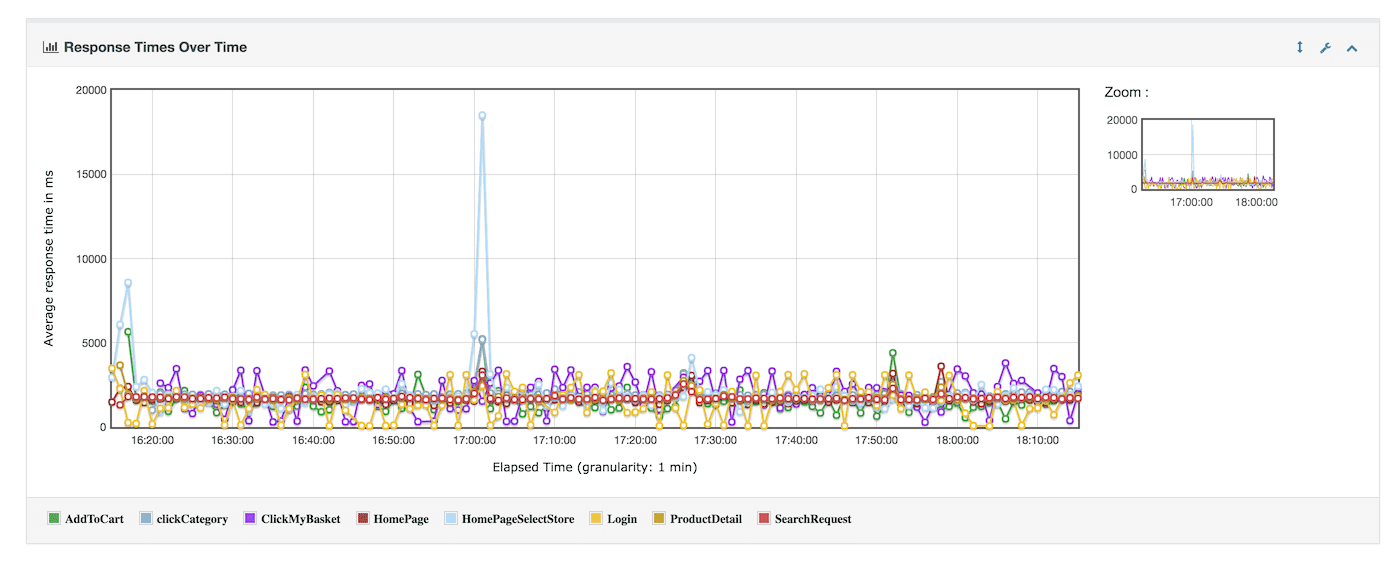
Task: Toggle the clickCategory series in legend
Action: click(x=192, y=519)
